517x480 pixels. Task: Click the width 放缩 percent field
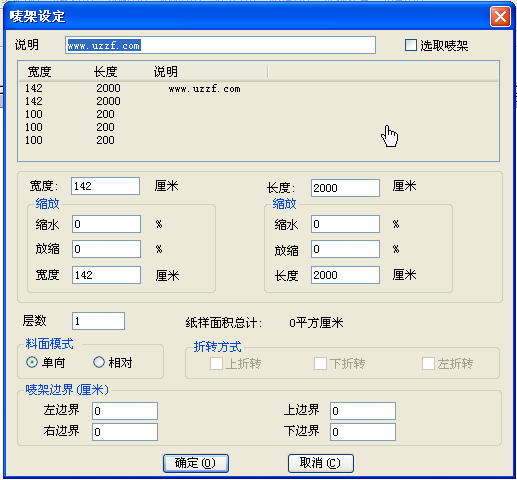pyautogui.click(x=106, y=249)
